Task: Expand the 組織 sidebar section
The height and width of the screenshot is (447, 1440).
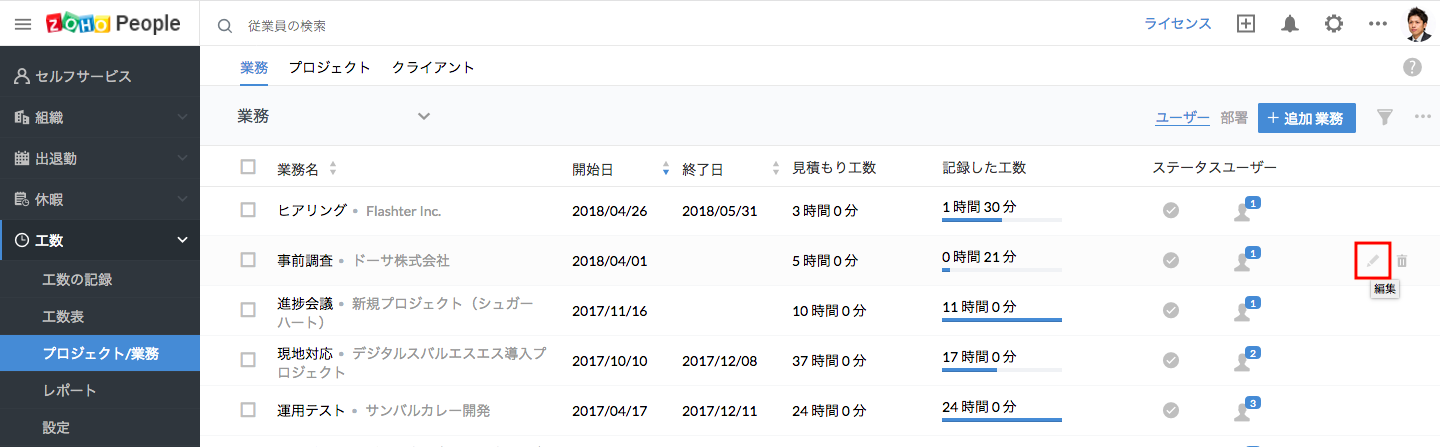Action: point(182,117)
